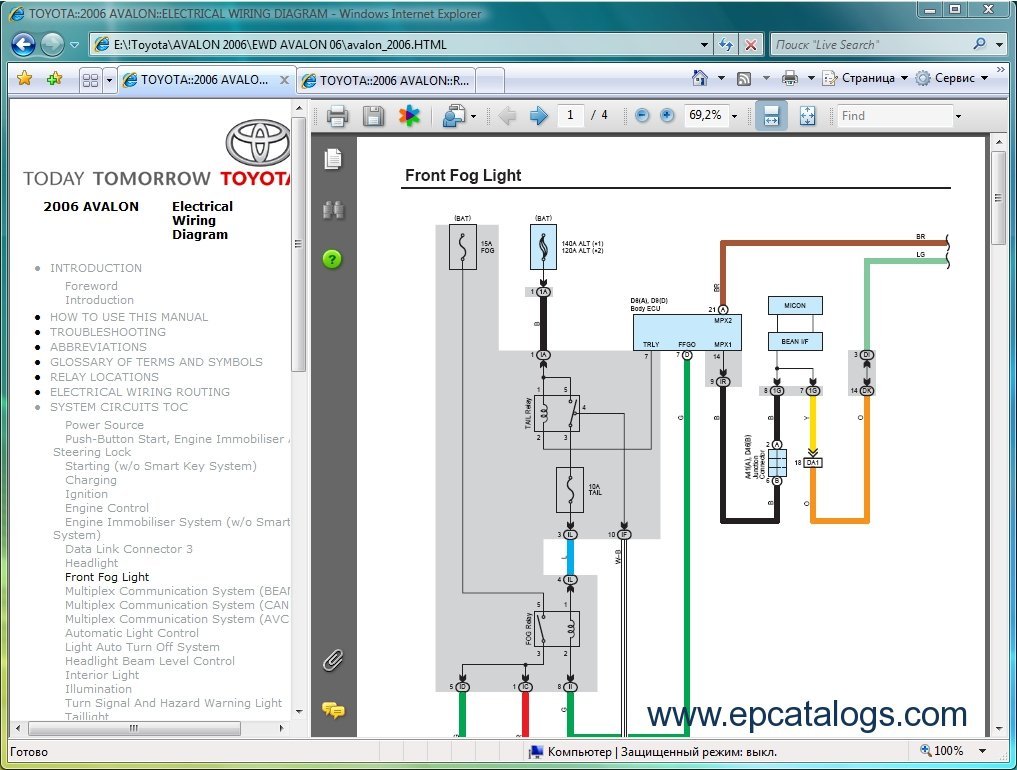
Task: Open the recent pages dropdown next to Forward
Action: coord(75,45)
